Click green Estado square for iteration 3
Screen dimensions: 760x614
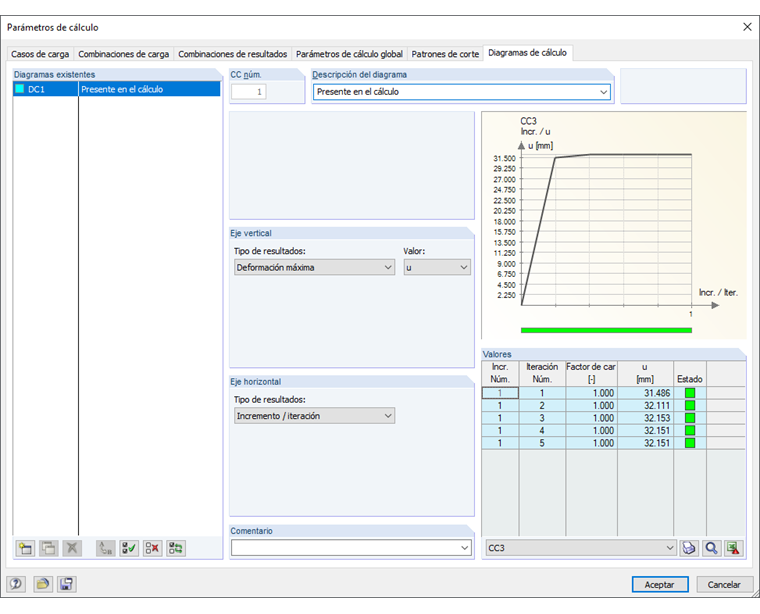pos(690,418)
